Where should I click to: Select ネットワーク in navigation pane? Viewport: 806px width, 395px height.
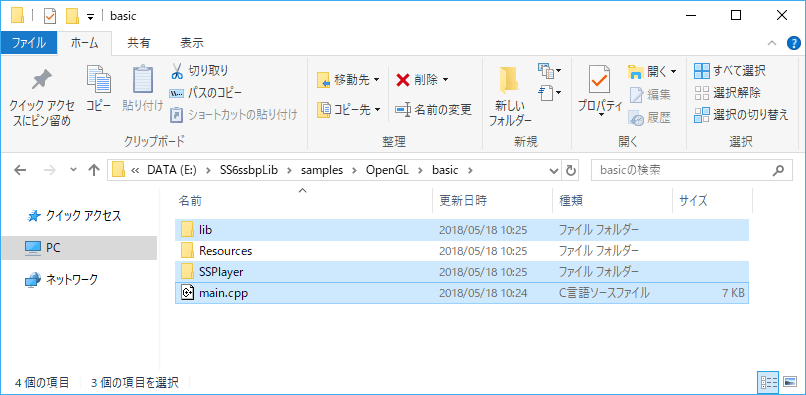62,280
